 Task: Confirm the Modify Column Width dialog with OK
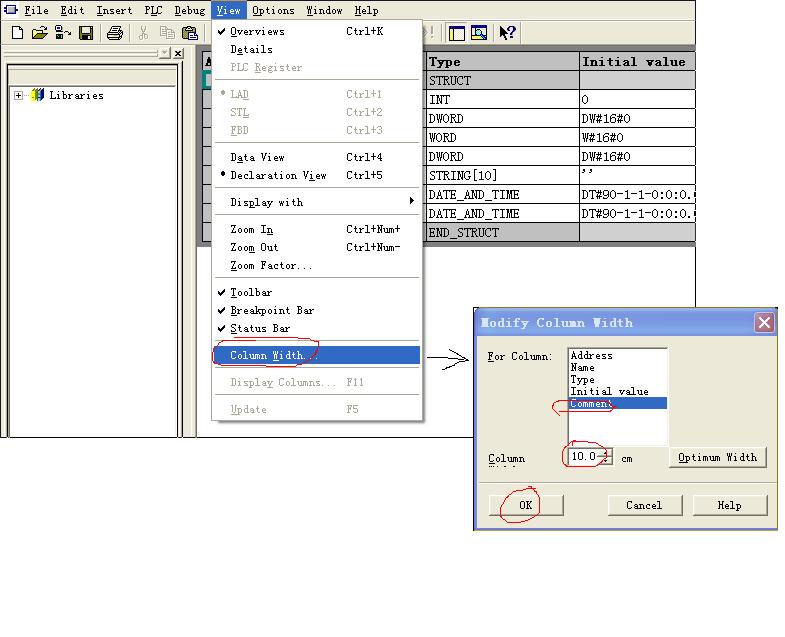526,505
